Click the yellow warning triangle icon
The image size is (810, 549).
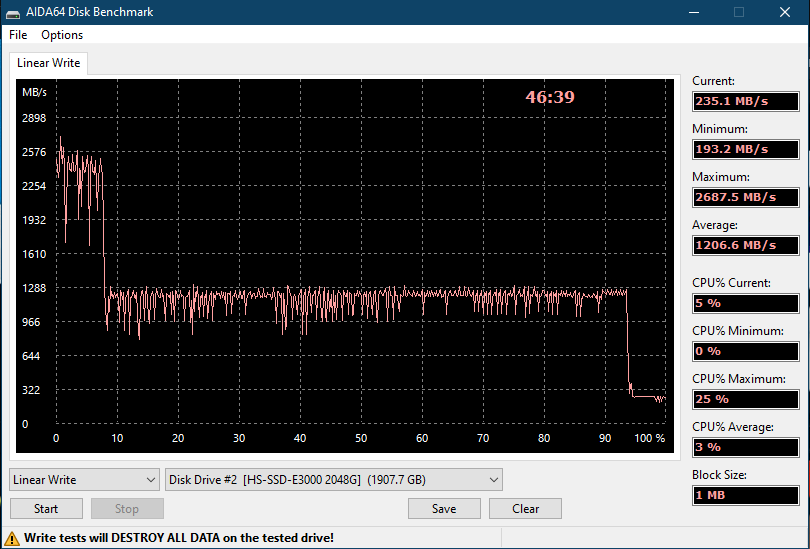pyautogui.click(x=12, y=538)
